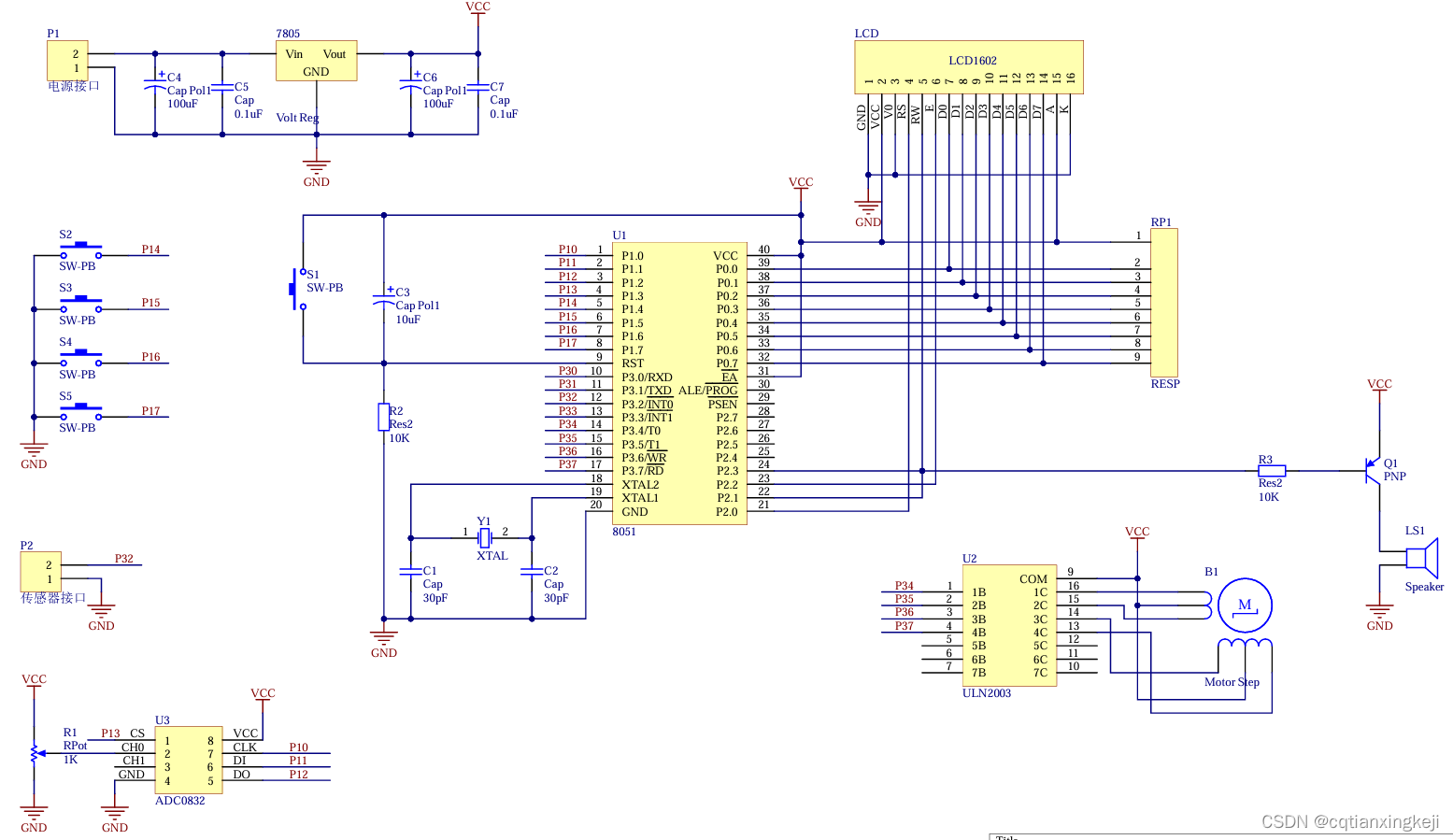Click the GND symbol below the 7805

(x=317, y=173)
